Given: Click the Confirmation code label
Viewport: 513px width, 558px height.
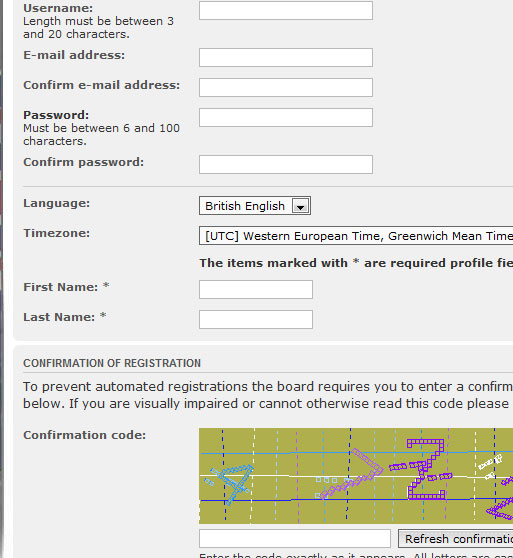Looking at the screenshot, I should point(85,435).
